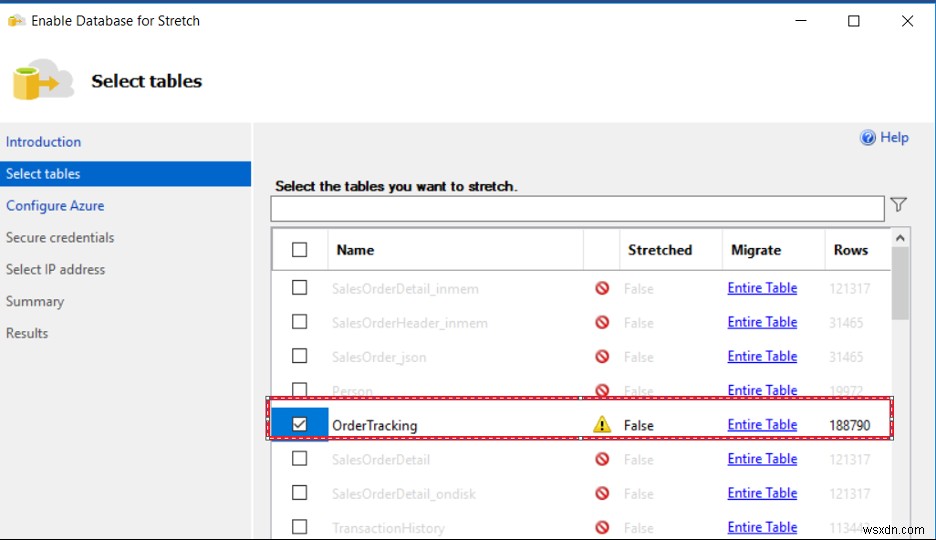The width and height of the screenshot is (936, 540).
Task: Click the Stretch database cloud wizard icon
Action: tap(42, 82)
